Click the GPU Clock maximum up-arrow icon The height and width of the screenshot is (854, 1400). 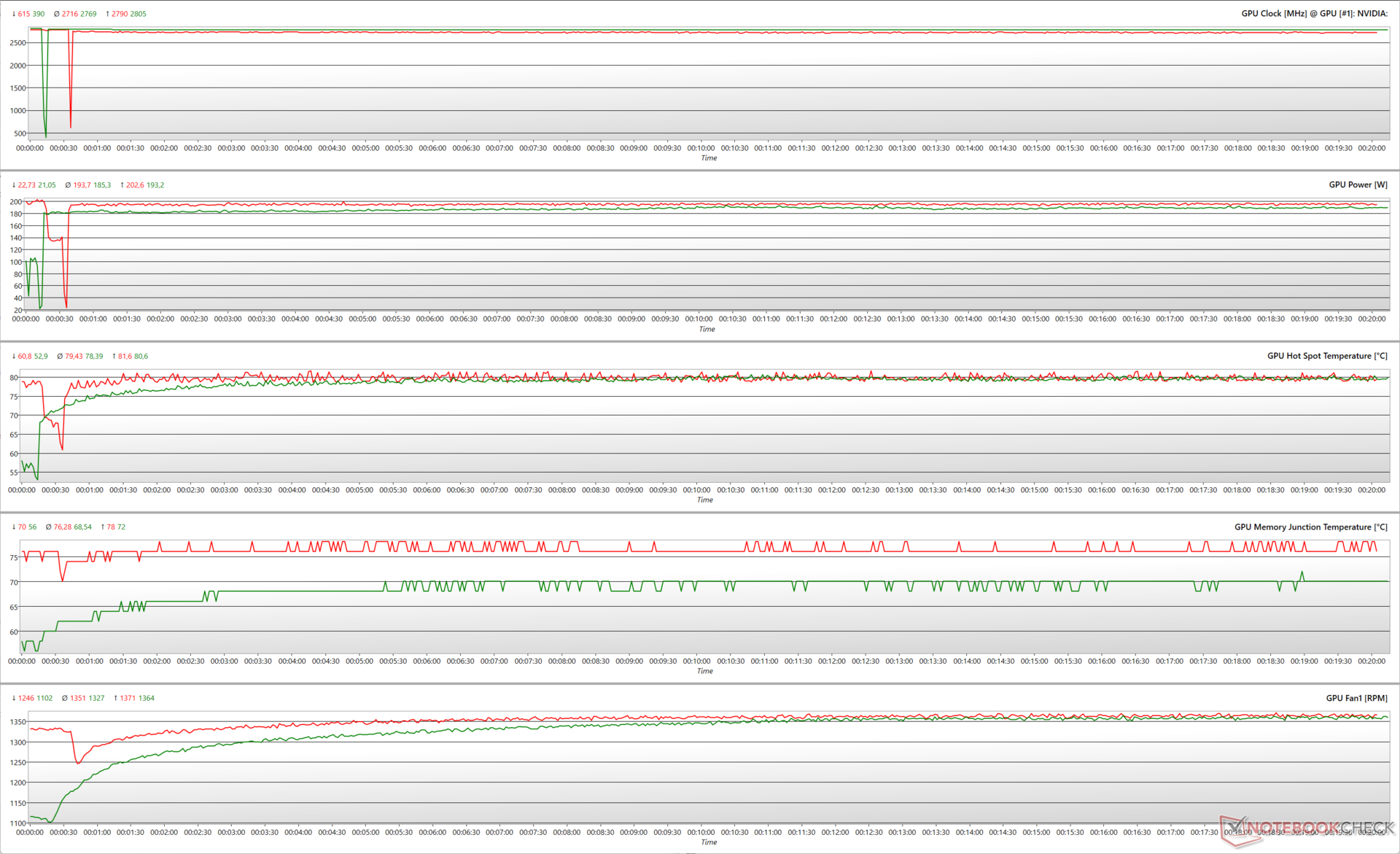tap(108, 14)
